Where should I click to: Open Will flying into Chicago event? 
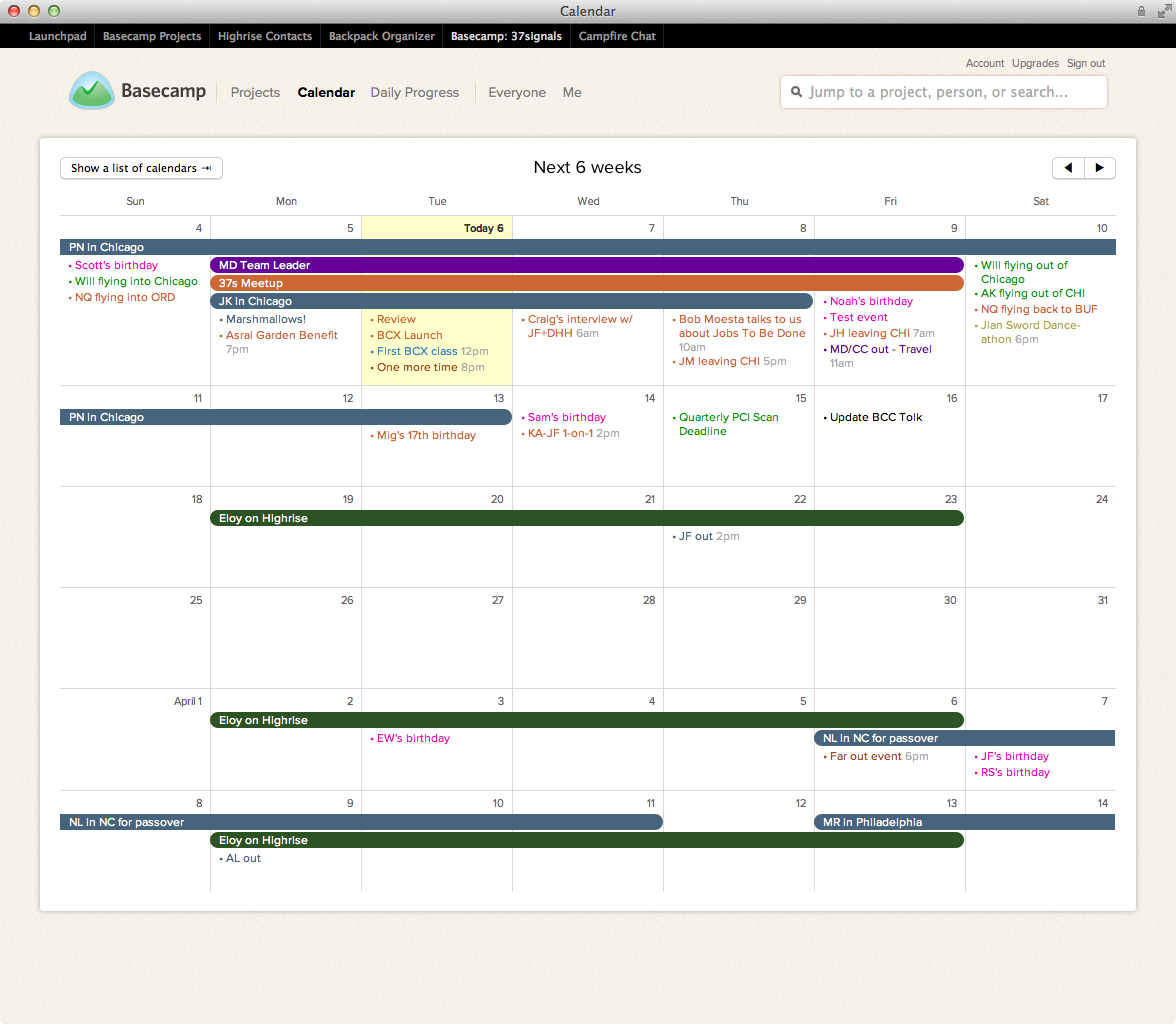point(136,281)
